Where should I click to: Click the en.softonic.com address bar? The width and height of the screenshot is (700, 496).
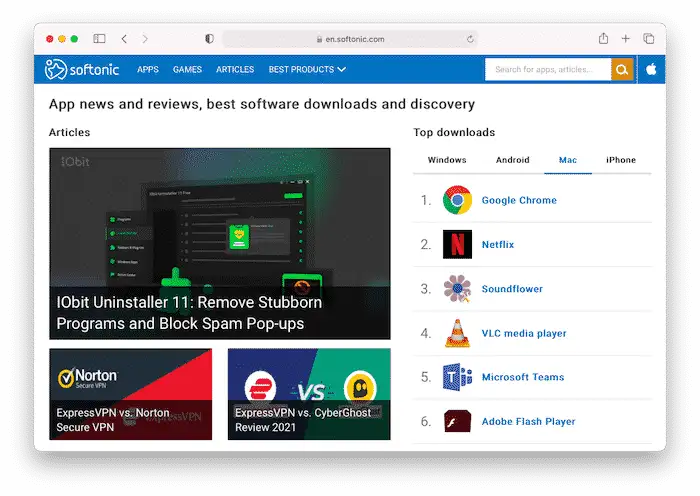(350, 39)
